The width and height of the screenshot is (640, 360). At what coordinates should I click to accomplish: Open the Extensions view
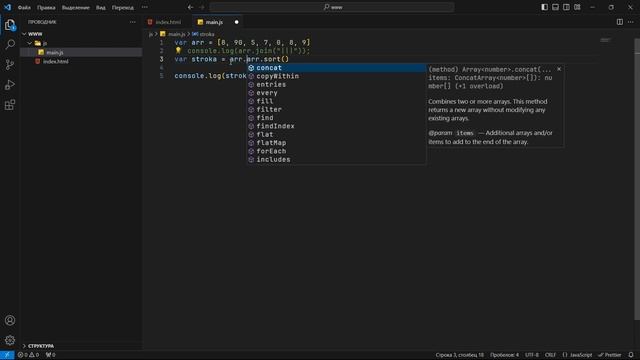coord(10,105)
